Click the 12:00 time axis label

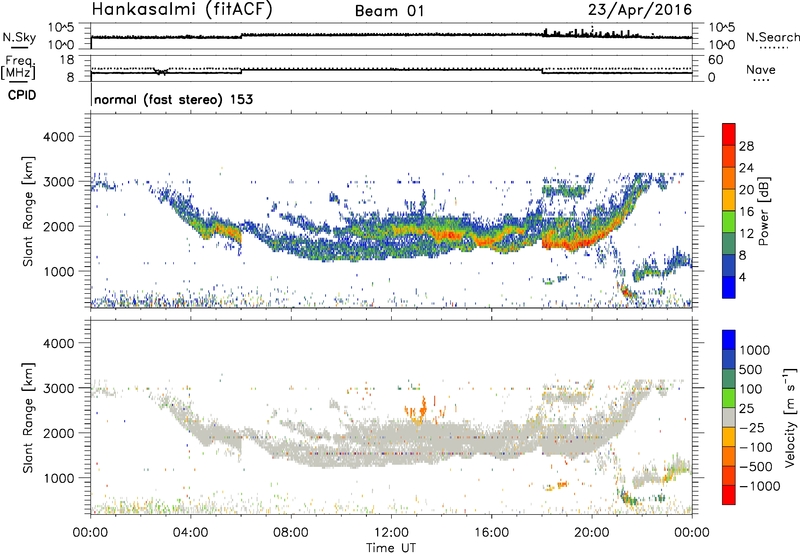(391, 533)
